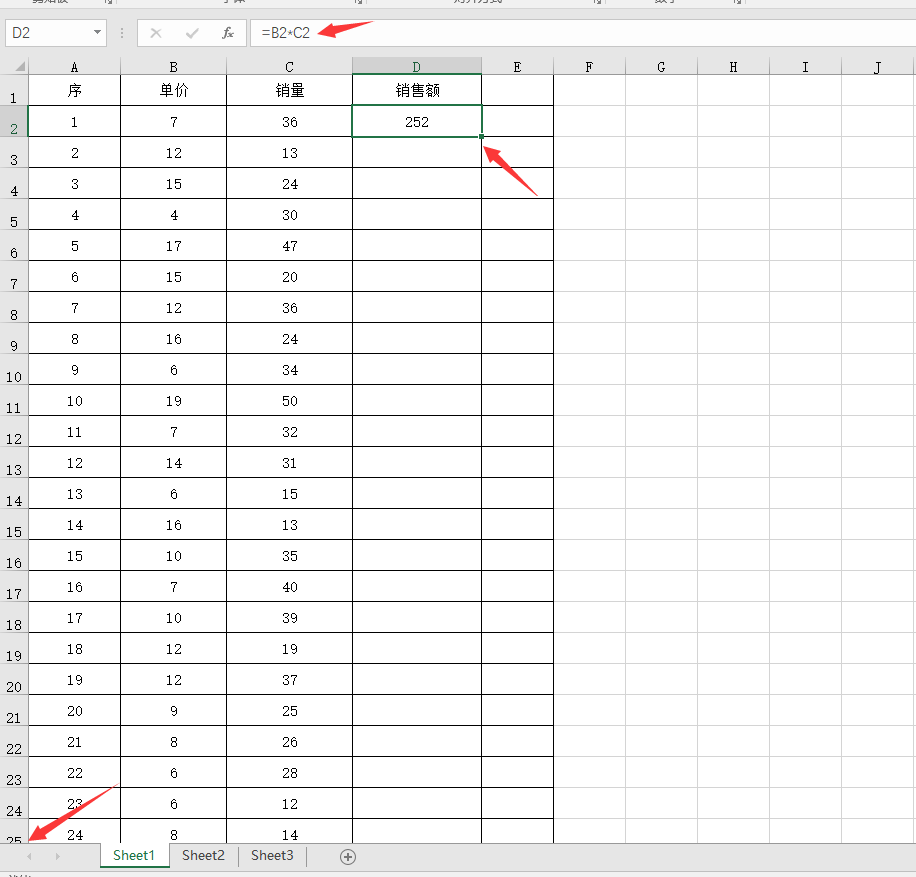Viewport: 916px width, 877px height.
Task: Click cell A12 showing sequence number 11
Action: 74,431
